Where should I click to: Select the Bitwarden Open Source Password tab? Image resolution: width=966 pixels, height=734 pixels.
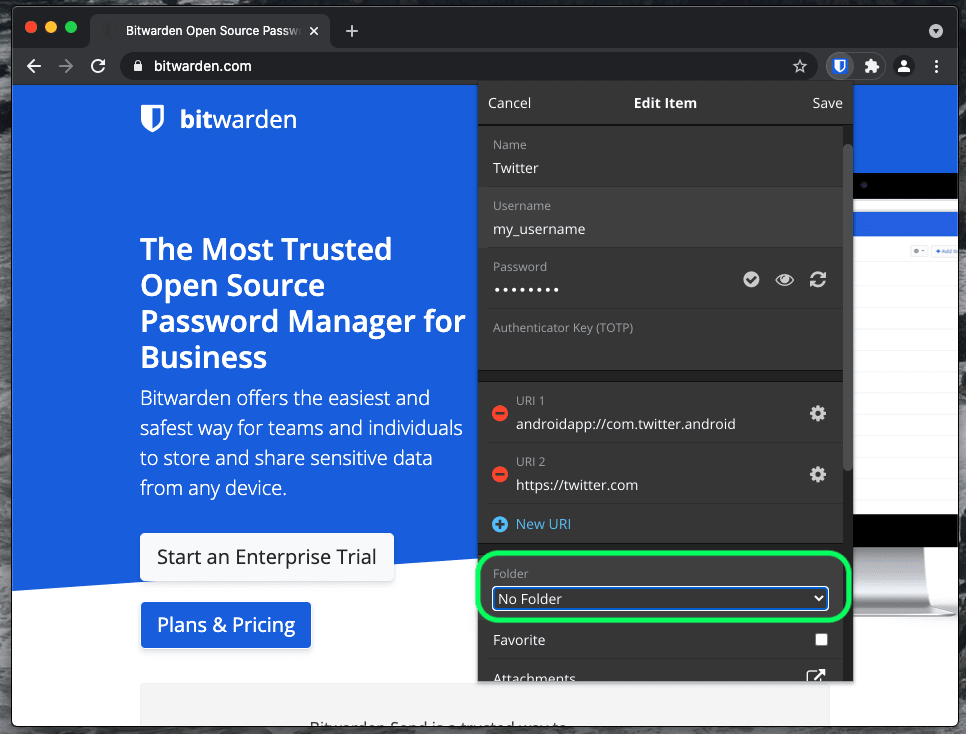[x=209, y=31]
